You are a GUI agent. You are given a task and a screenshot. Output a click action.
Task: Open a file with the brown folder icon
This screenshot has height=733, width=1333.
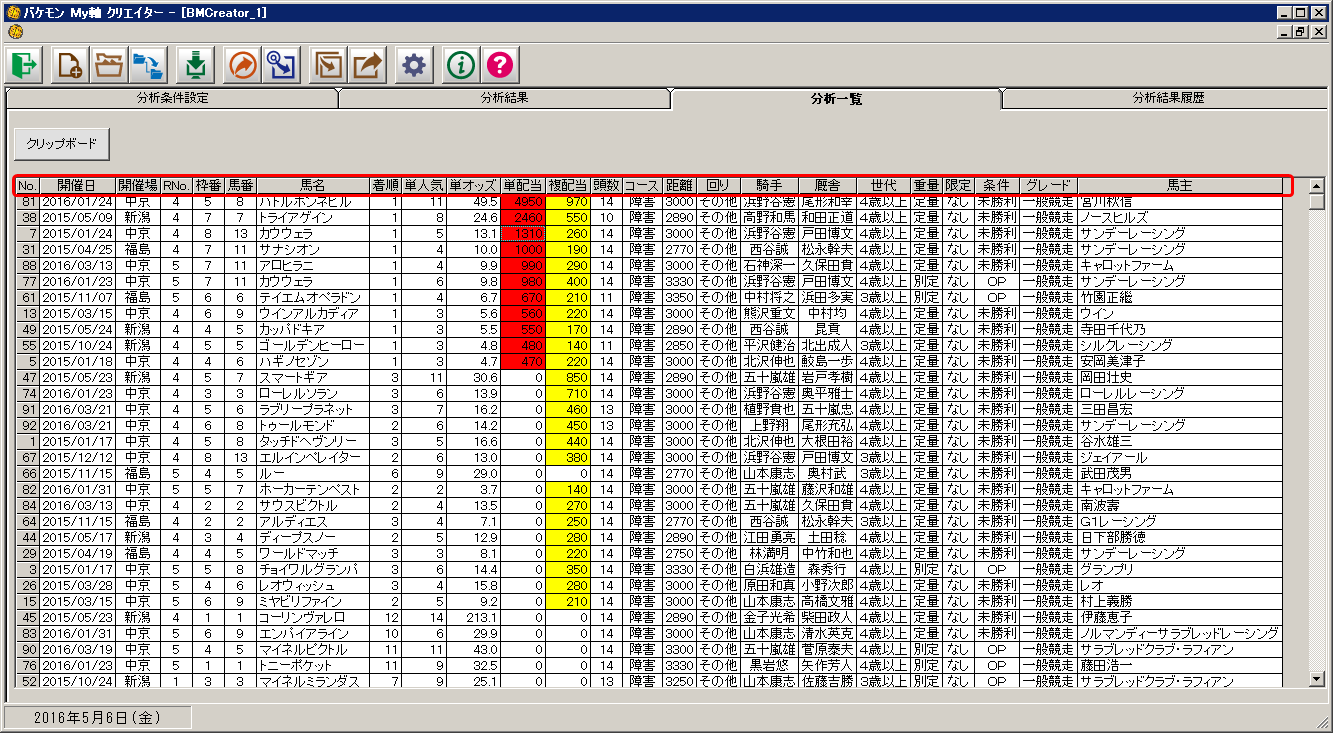(108, 66)
